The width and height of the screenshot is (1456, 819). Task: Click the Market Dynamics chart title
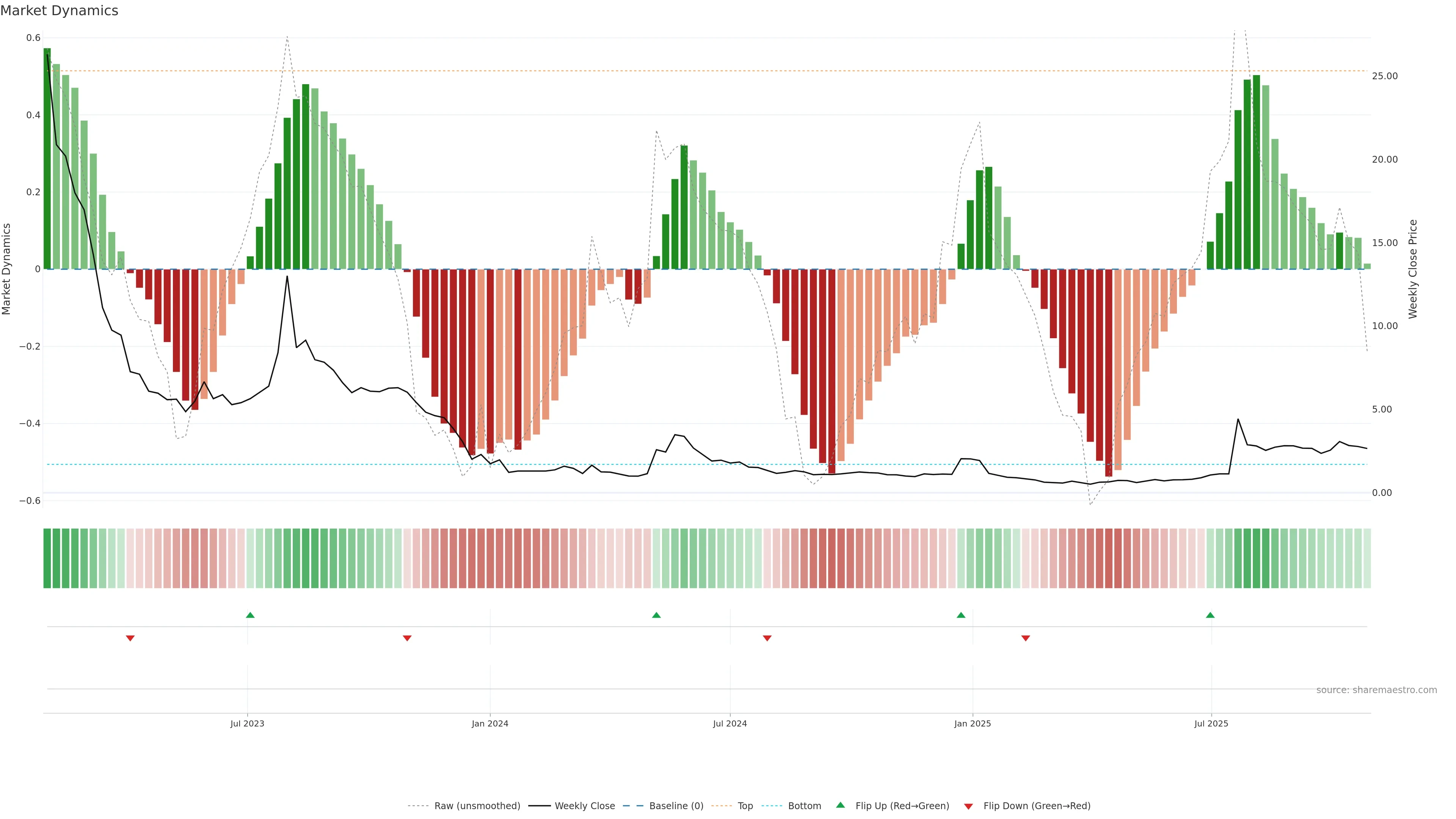click(60, 11)
